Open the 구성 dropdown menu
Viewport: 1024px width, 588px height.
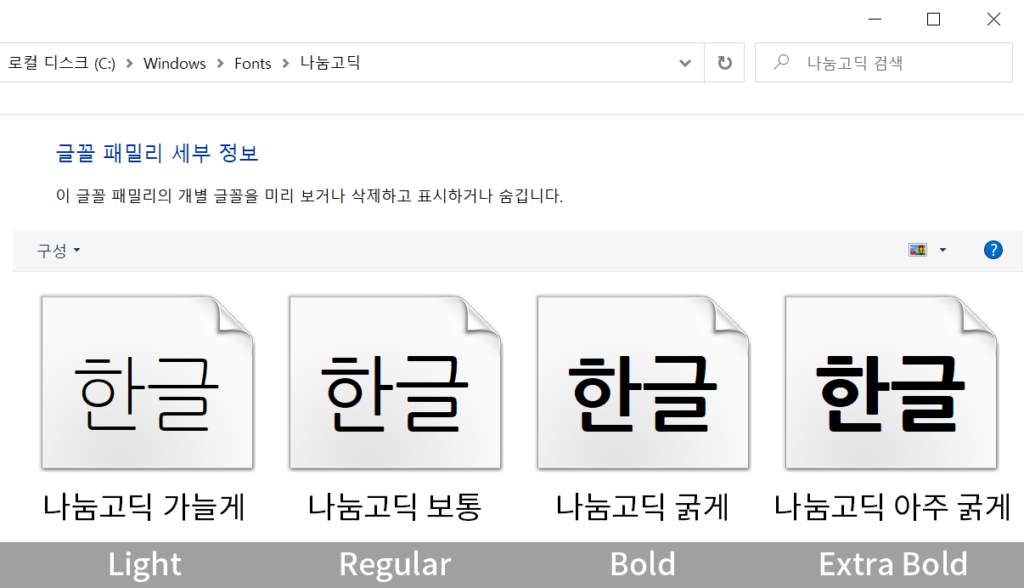pos(58,250)
